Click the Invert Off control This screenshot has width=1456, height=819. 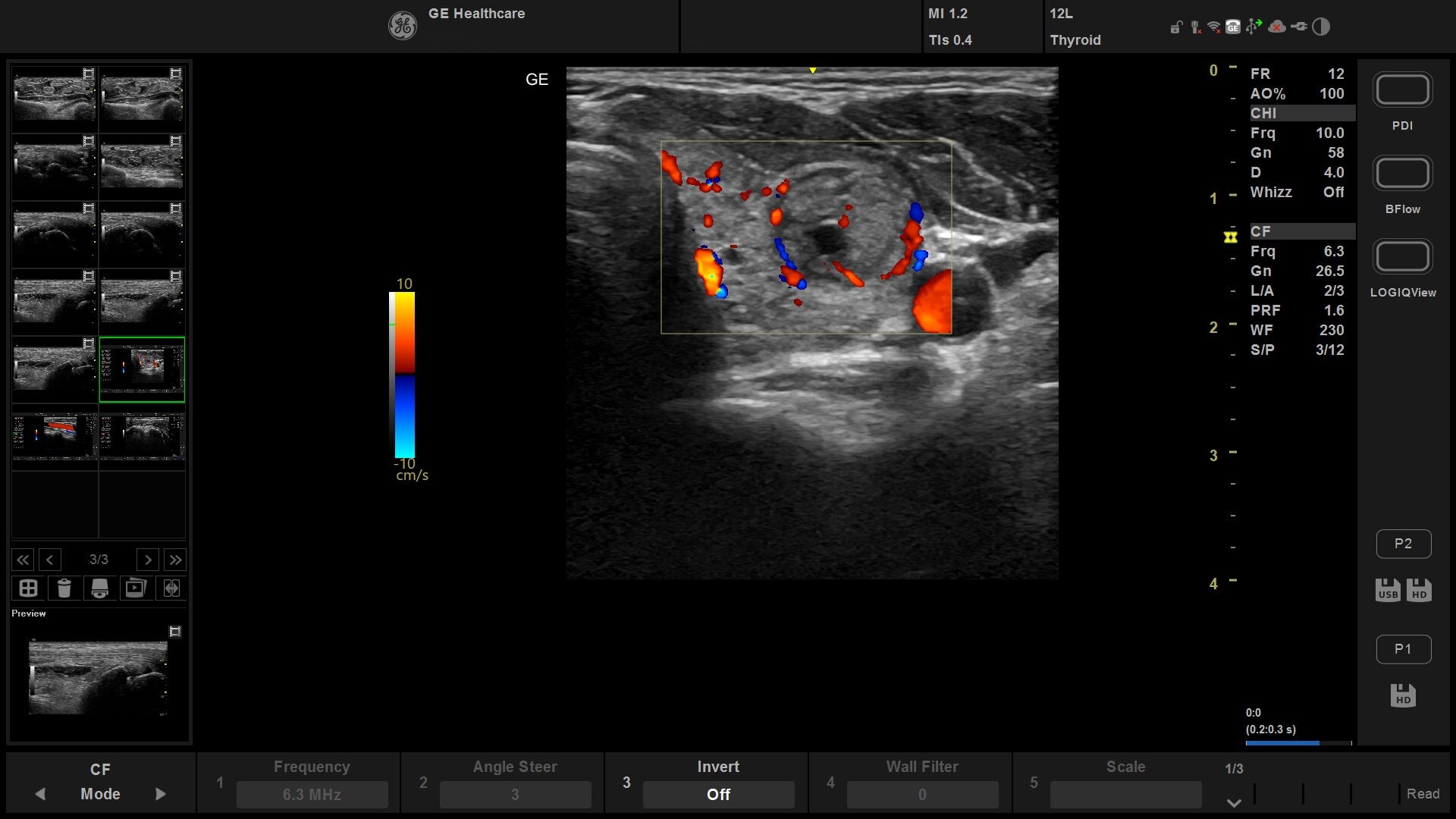(718, 794)
